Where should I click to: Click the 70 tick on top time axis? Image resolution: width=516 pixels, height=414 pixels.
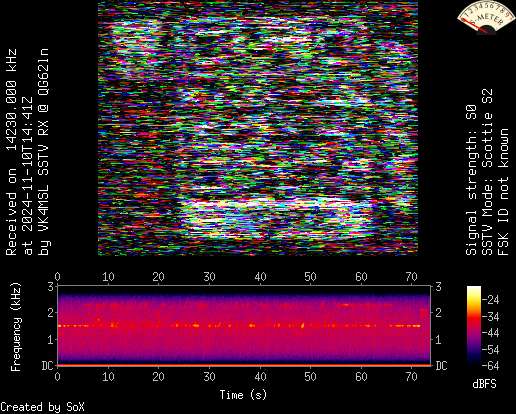(412, 277)
